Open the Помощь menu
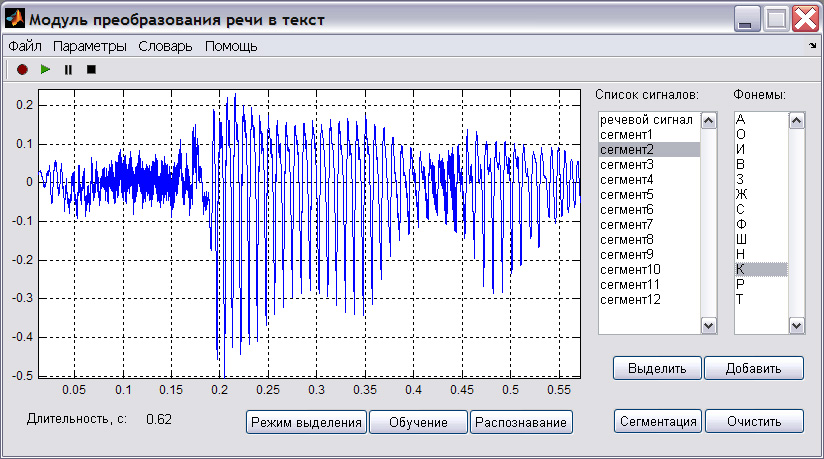Screen dimensions: 824x459 pos(231,46)
